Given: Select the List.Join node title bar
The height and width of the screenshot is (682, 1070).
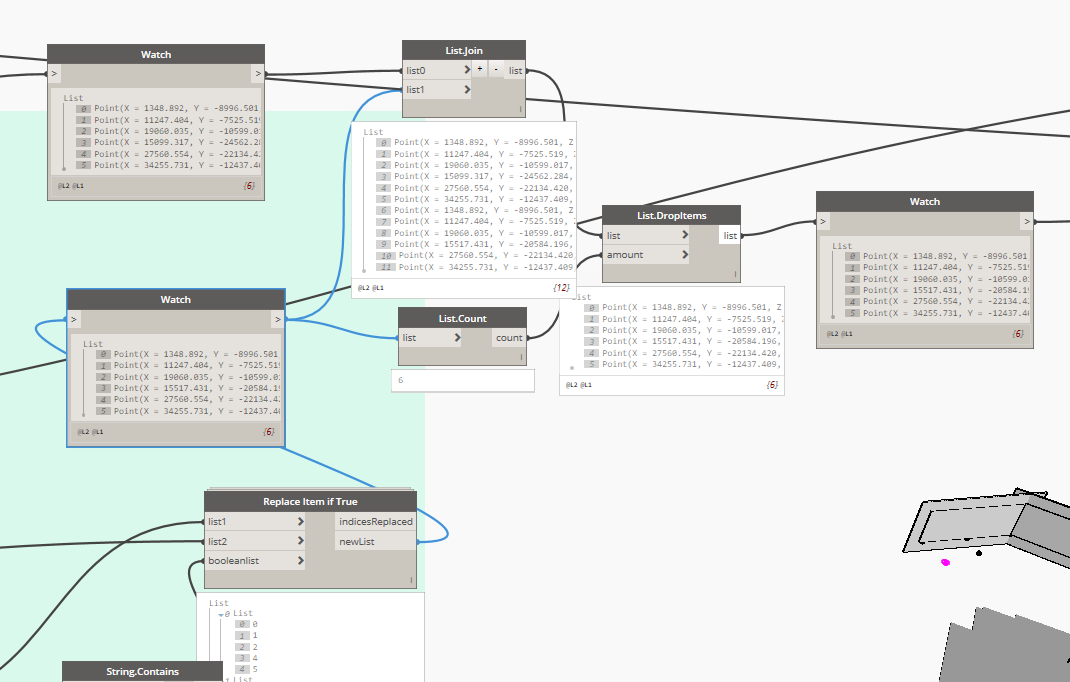Looking at the screenshot, I should [x=464, y=51].
